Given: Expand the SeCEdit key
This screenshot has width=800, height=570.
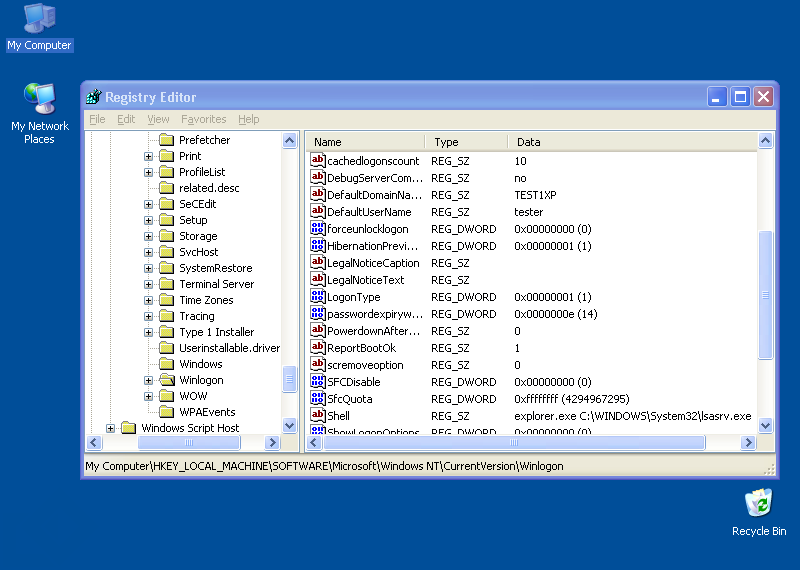Looking at the screenshot, I should click(148, 204).
